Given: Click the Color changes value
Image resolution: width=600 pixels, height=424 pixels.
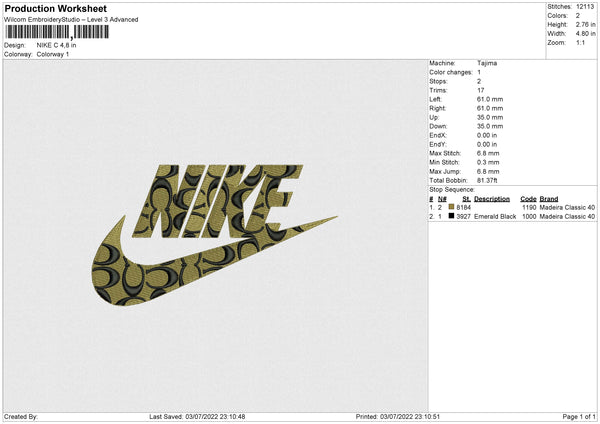Looking at the screenshot, I should click(x=479, y=72).
